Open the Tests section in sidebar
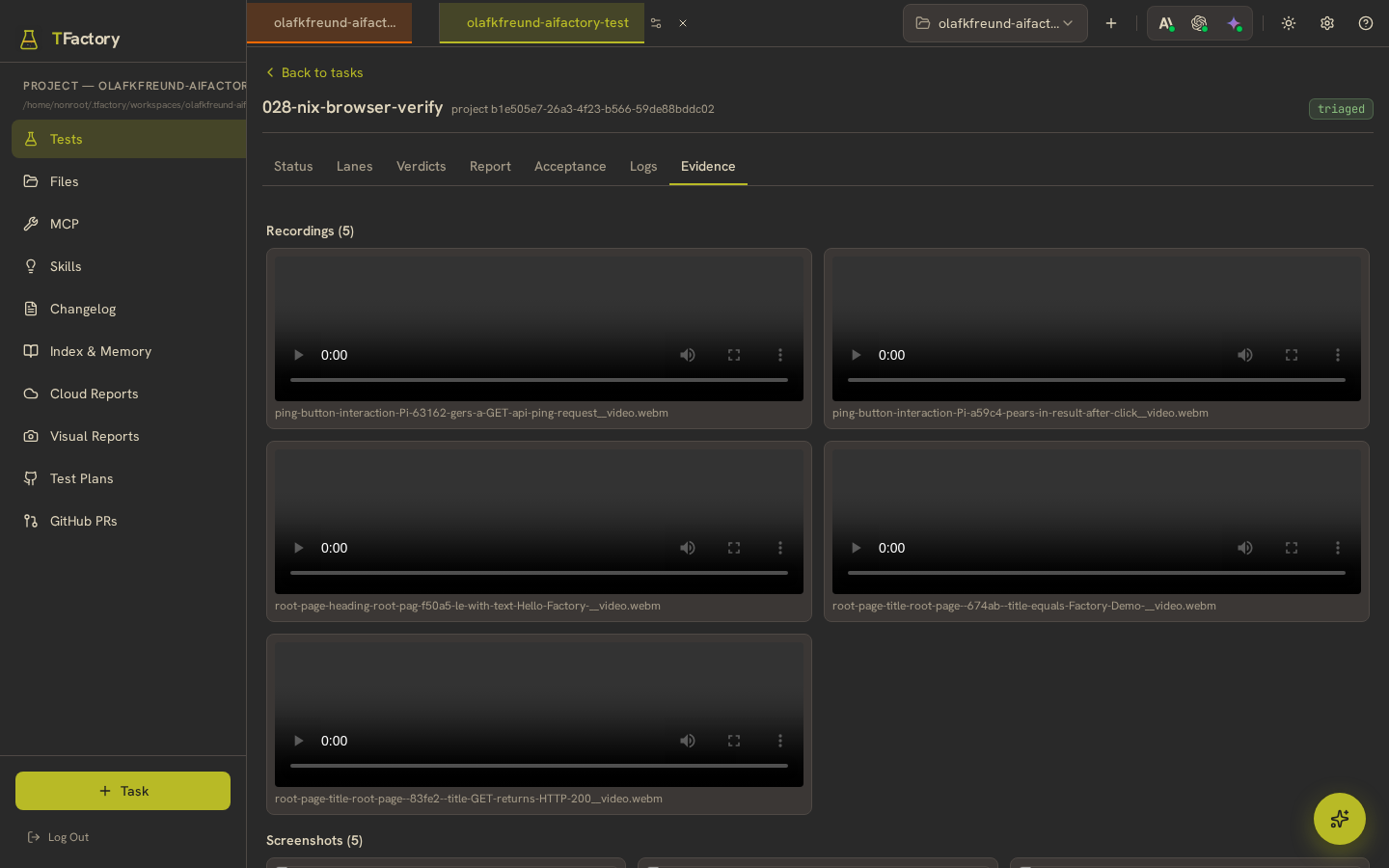This screenshot has width=1389, height=868. point(129,139)
